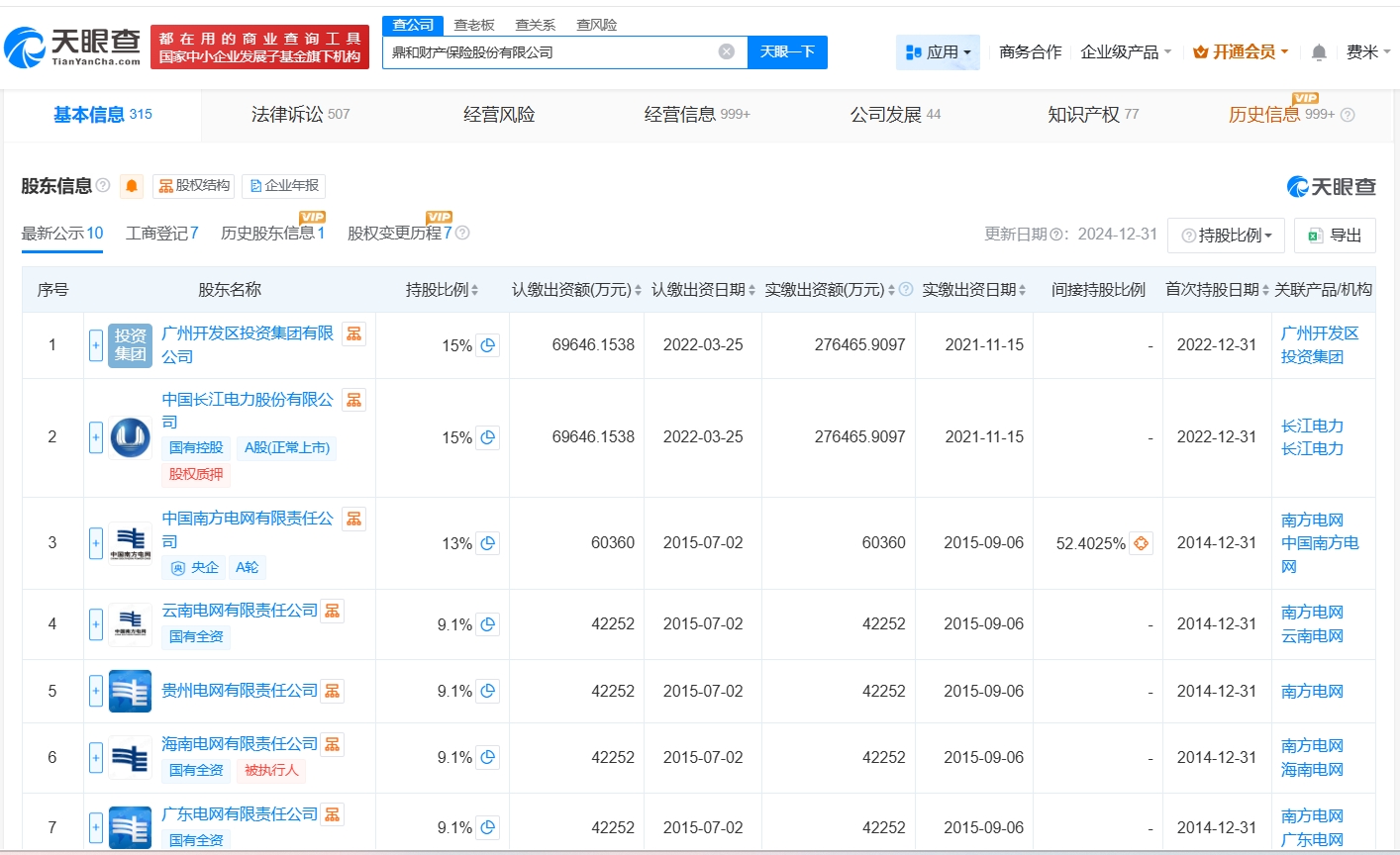The width and height of the screenshot is (1400, 855).
Task: Open the 云南电网有限责任公司 link
Action: 240,611
